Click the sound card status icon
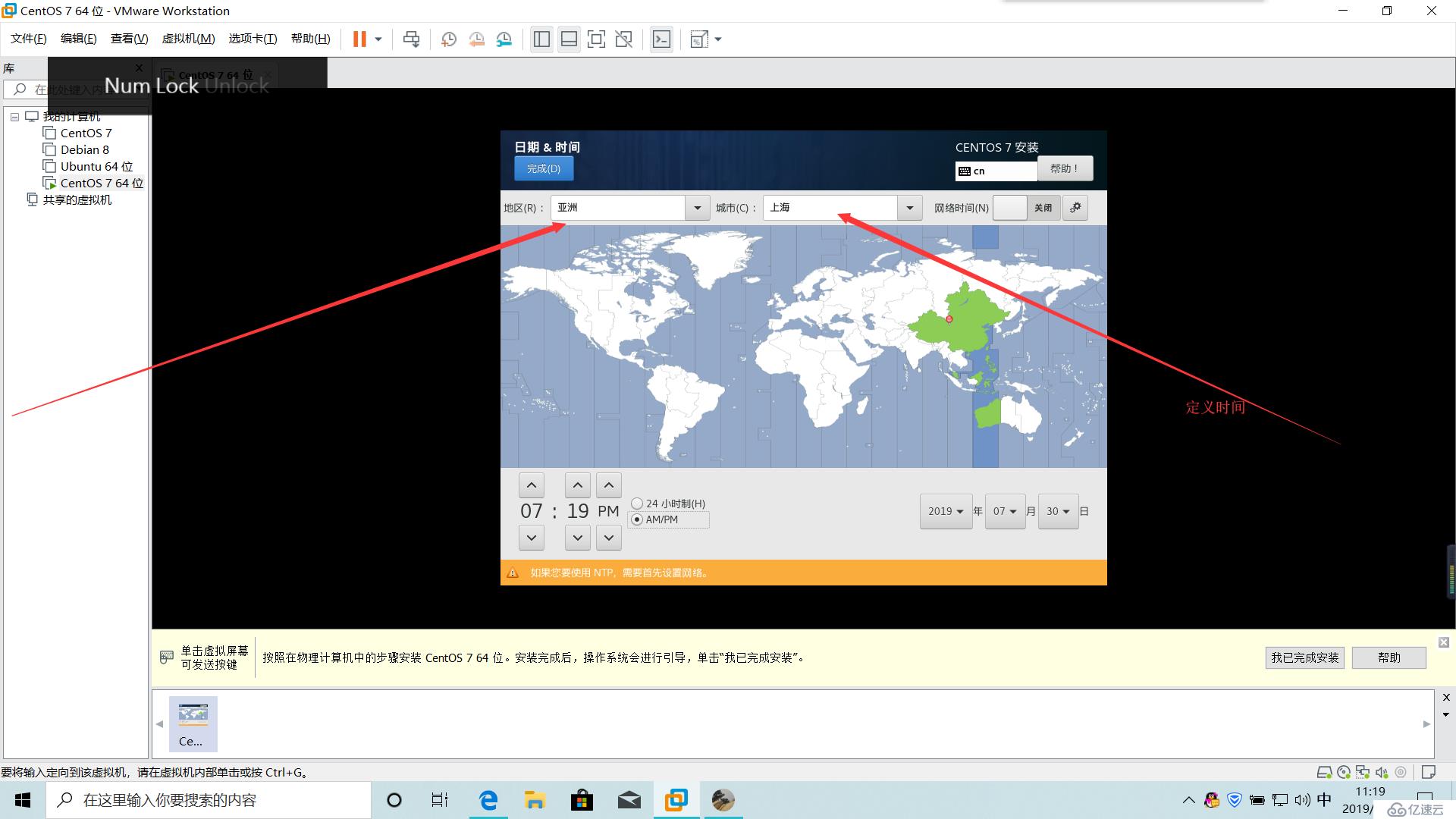The height and width of the screenshot is (819, 1456). [x=1382, y=772]
